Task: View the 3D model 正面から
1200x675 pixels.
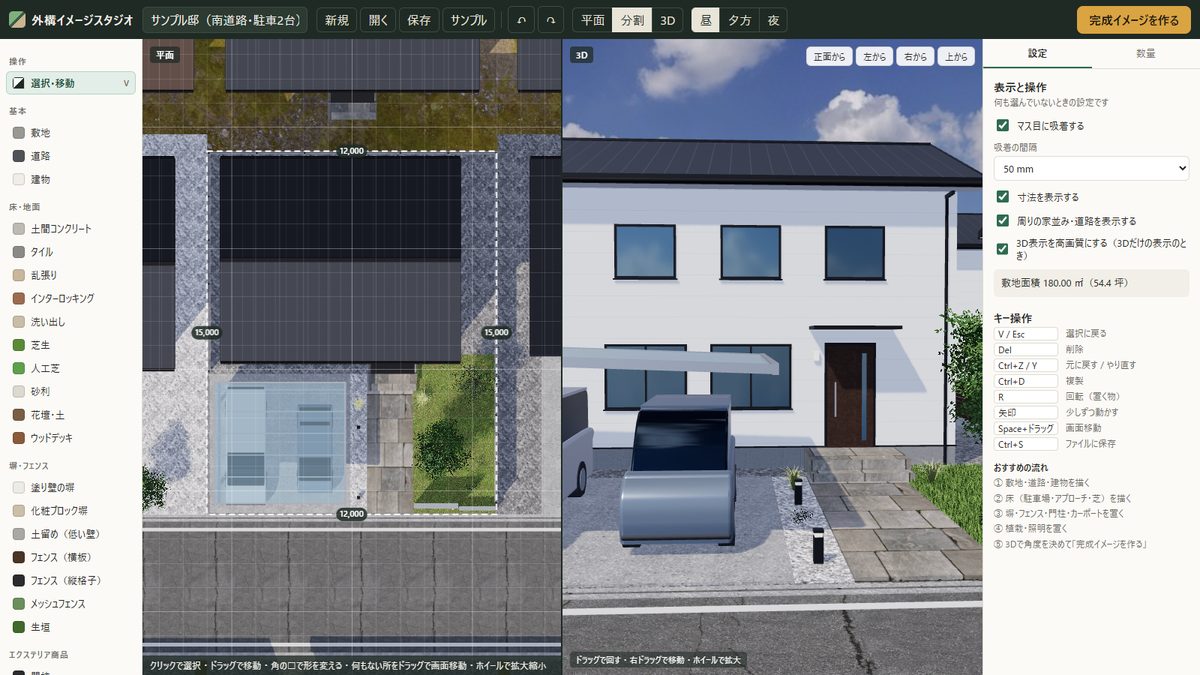Action: pyautogui.click(x=830, y=57)
